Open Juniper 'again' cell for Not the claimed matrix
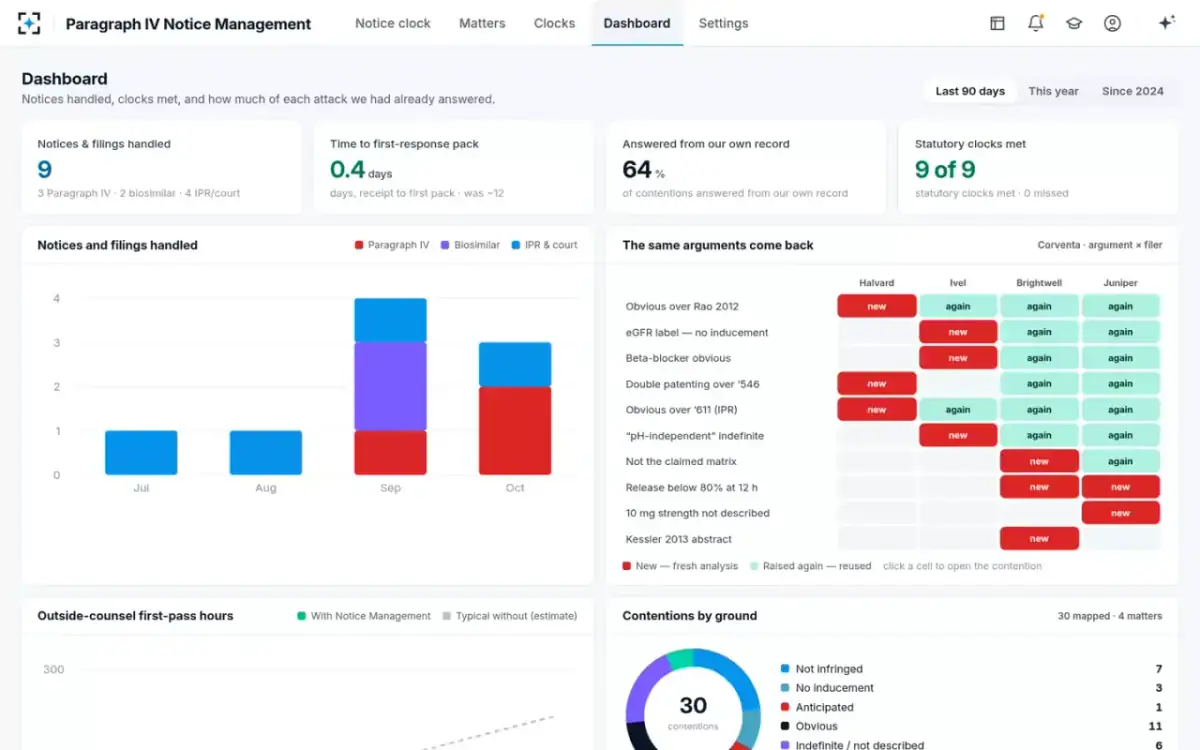 (x=1120, y=461)
